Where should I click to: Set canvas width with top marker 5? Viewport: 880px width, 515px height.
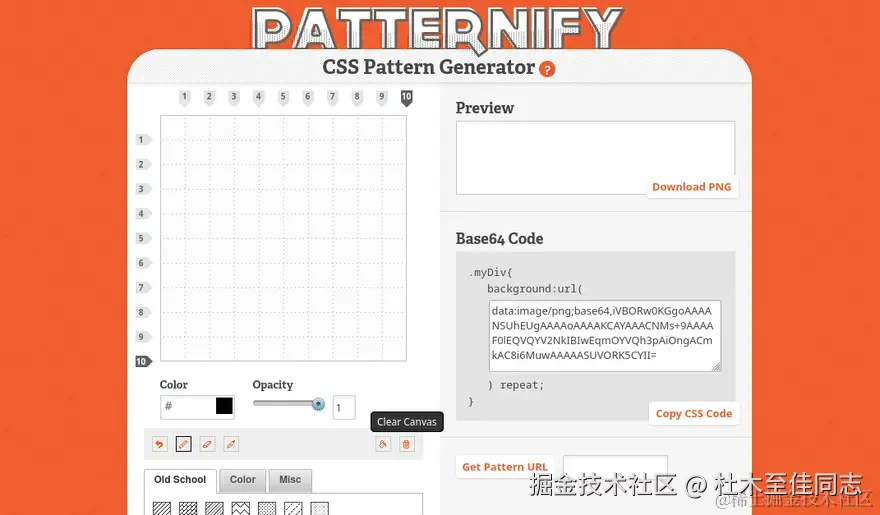click(283, 98)
